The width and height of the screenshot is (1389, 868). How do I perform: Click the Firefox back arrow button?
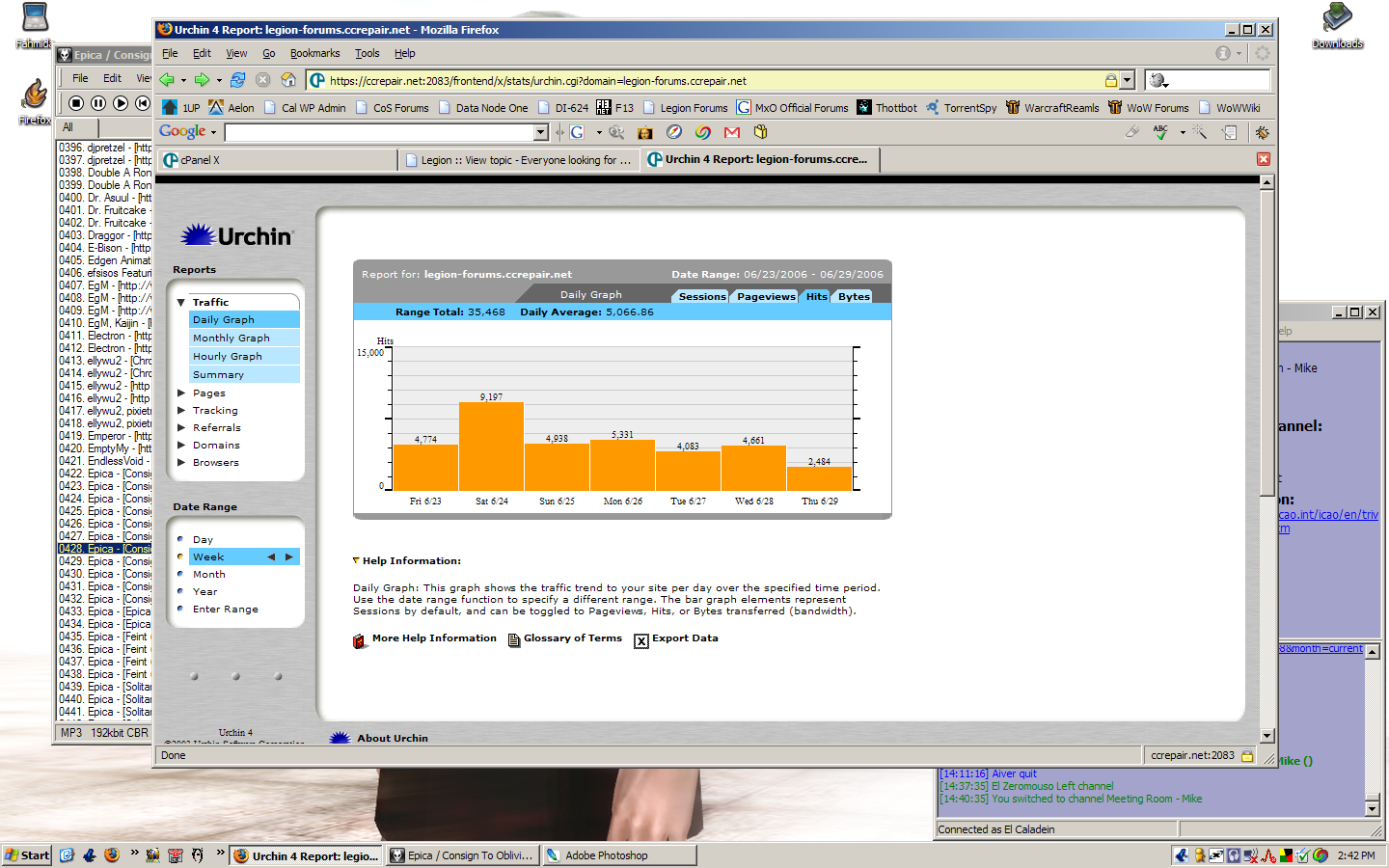click(168, 80)
